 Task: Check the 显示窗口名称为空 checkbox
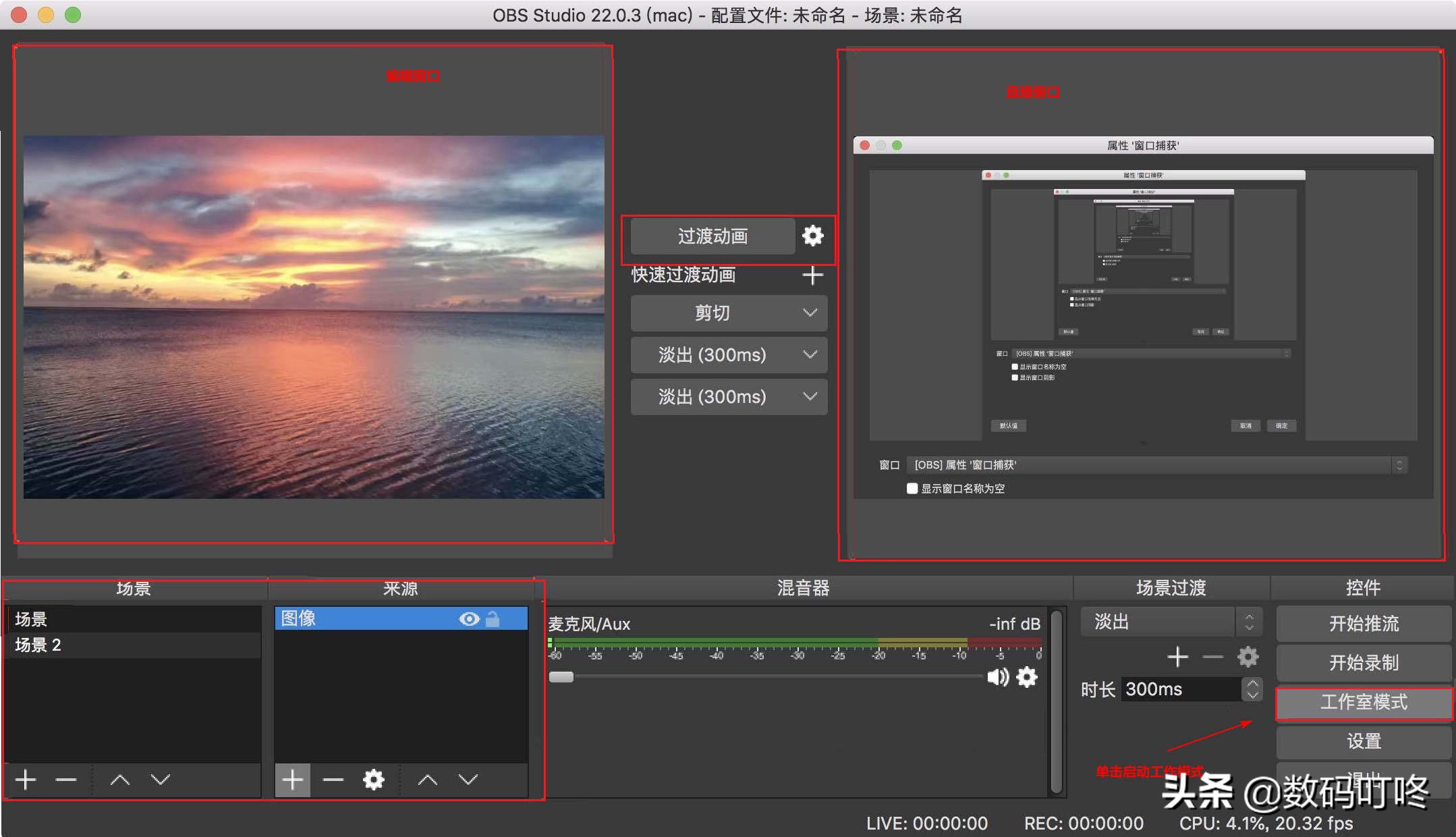(x=911, y=488)
